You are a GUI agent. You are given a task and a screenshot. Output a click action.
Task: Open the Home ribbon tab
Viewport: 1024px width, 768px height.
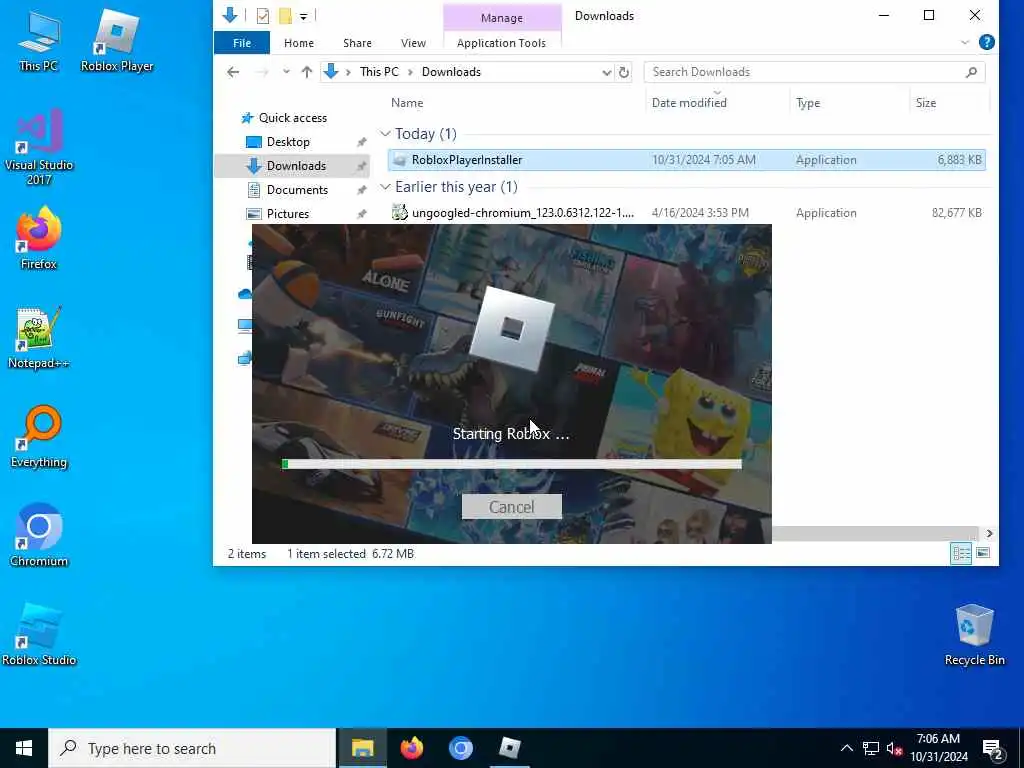point(298,42)
